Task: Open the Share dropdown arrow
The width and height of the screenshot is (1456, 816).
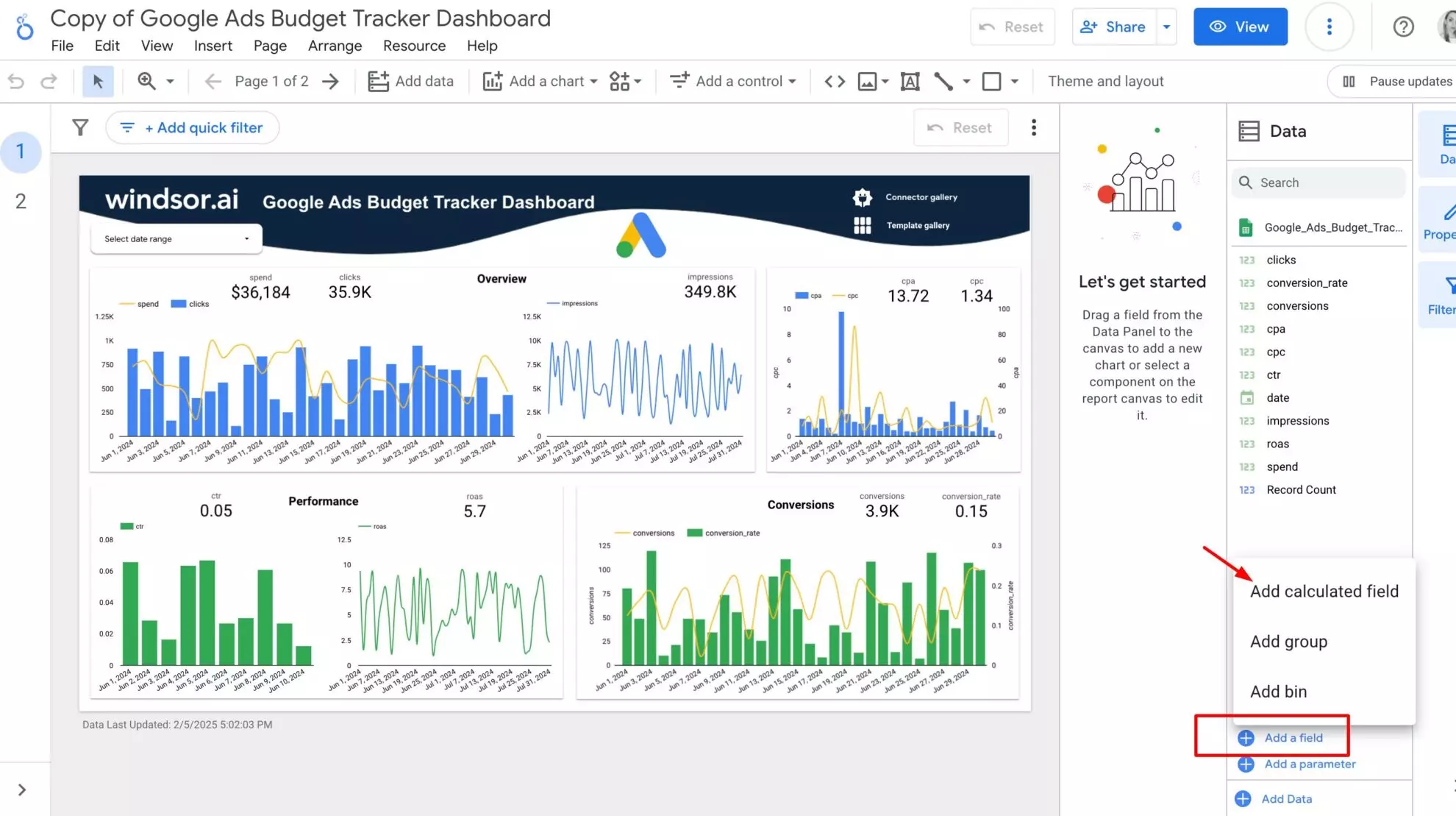Action: (x=1167, y=27)
